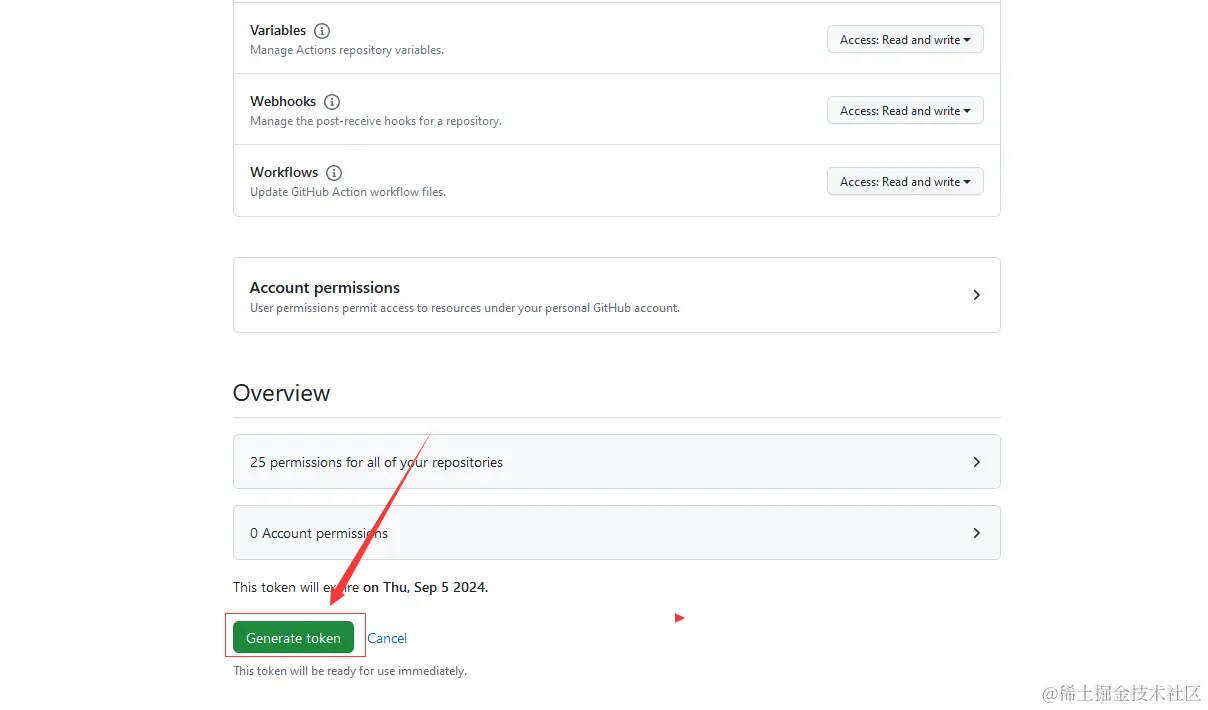Click 'Manage the post-receive hooks' description

tap(376, 121)
